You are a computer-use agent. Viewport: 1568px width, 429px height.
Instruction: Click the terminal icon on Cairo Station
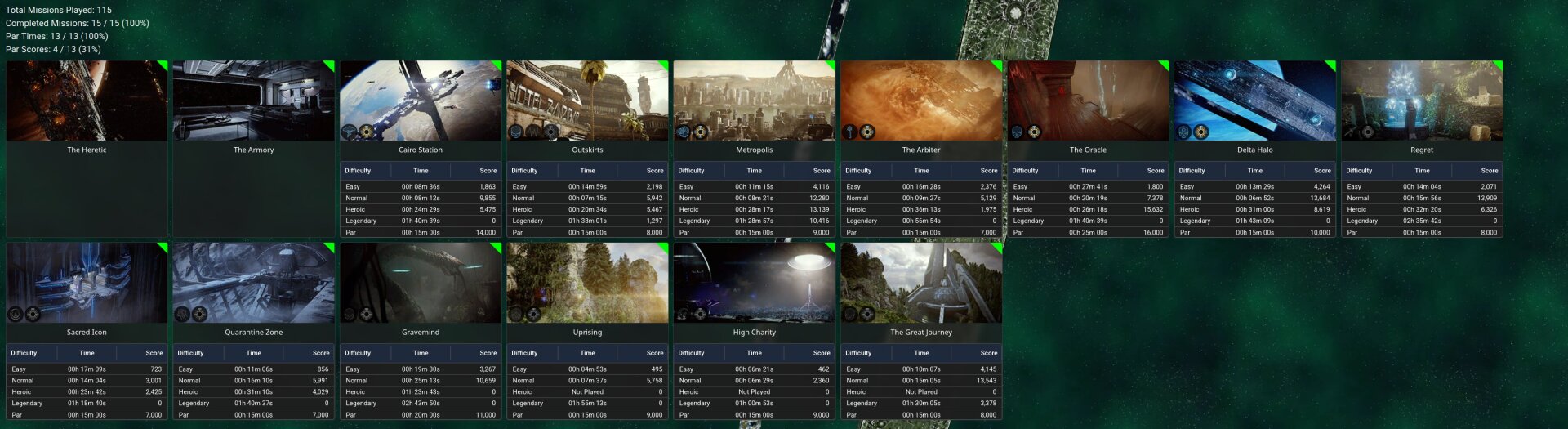pyautogui.click(x=367, y=132)
